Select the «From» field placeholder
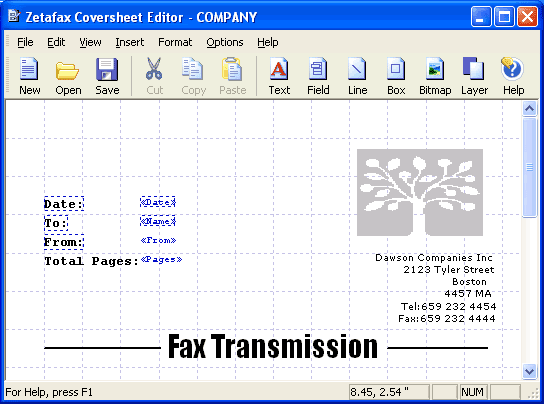The width and height of the screenshot is (544, 404). click(159, 240)
